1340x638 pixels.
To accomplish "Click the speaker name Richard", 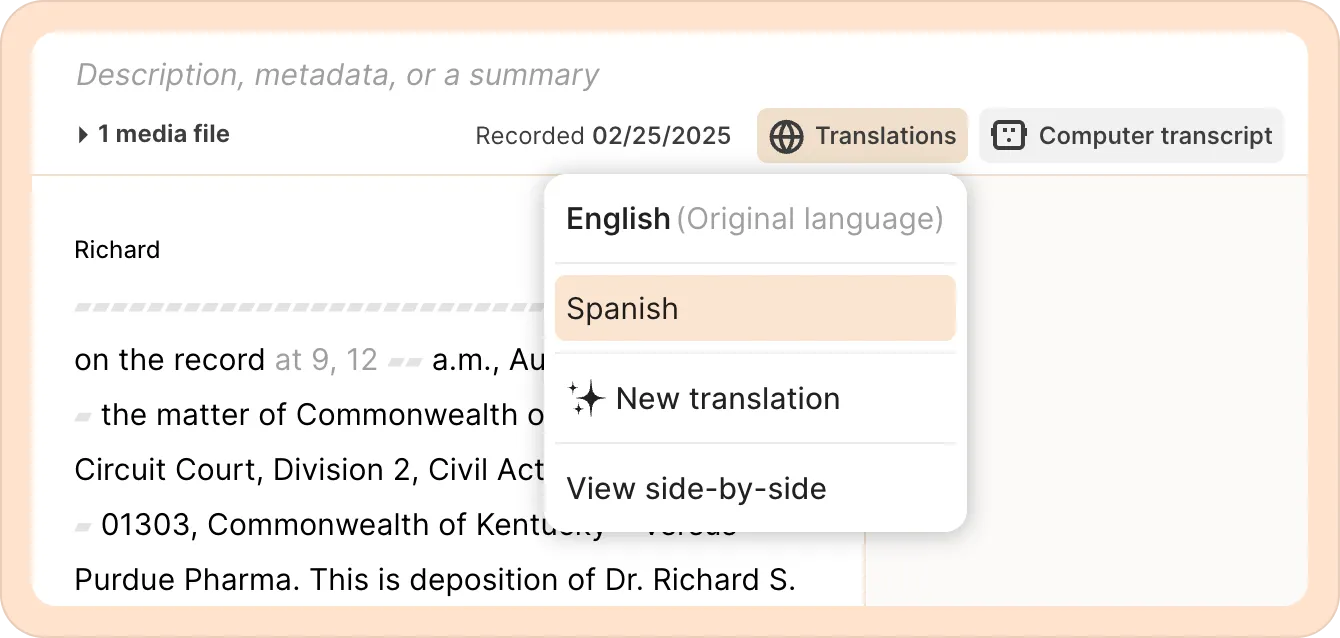I will pos(117,250).
